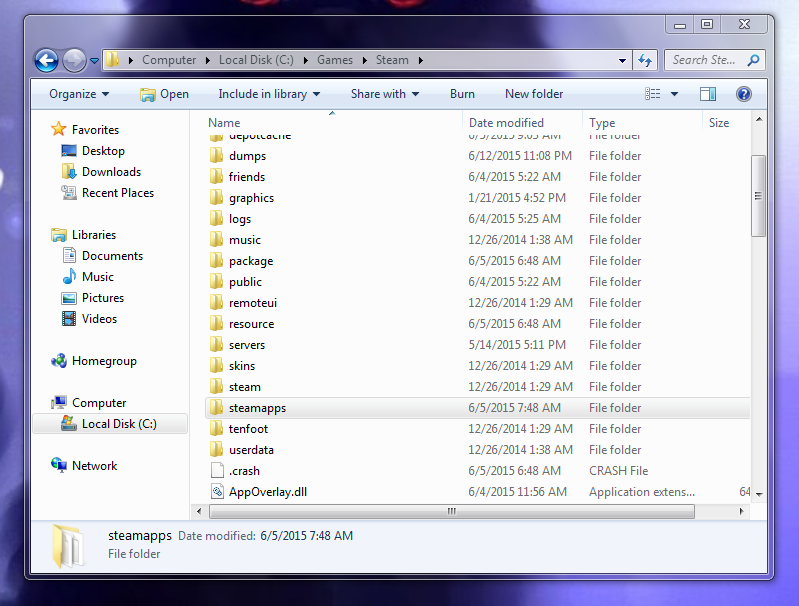Select the package folder

pos(251,261)
